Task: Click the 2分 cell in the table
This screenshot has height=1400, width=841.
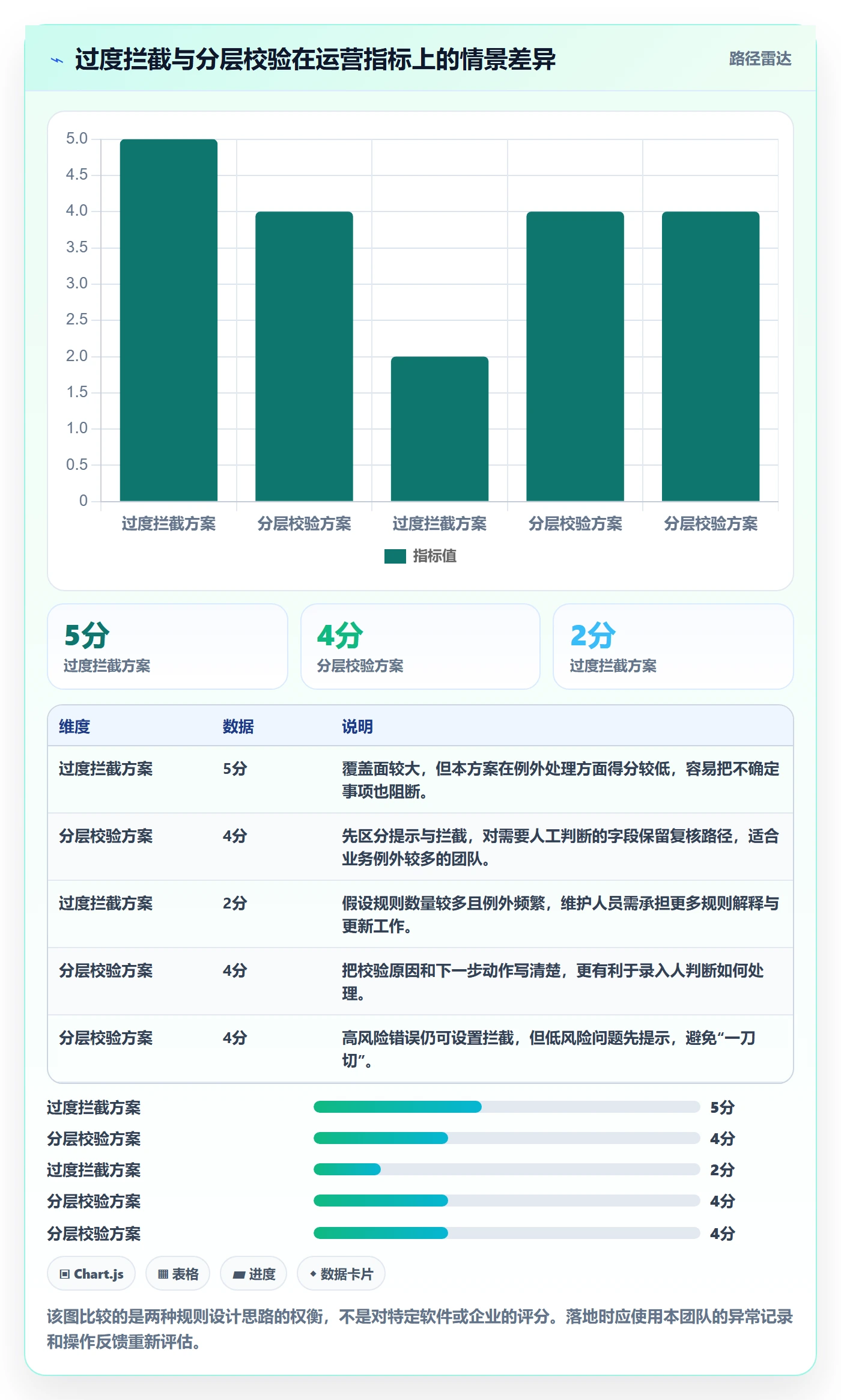Action: tap(235, 904)
